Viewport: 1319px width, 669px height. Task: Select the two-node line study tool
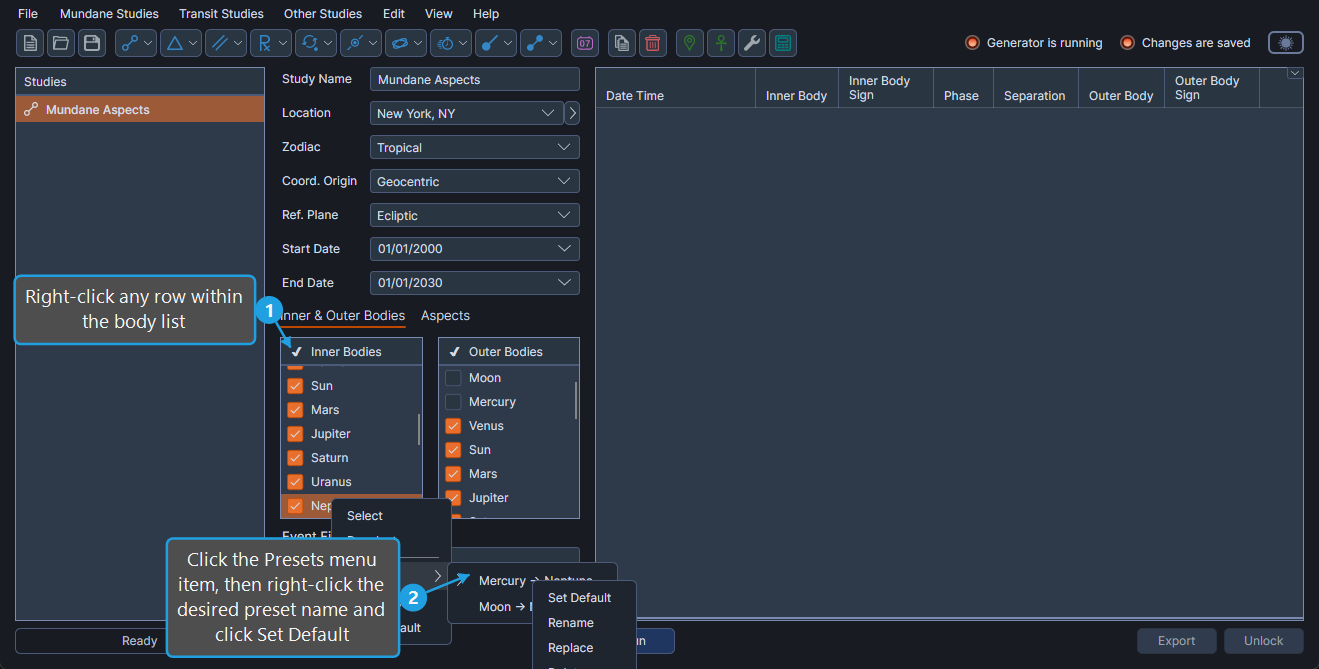click(x=541, y=43)
